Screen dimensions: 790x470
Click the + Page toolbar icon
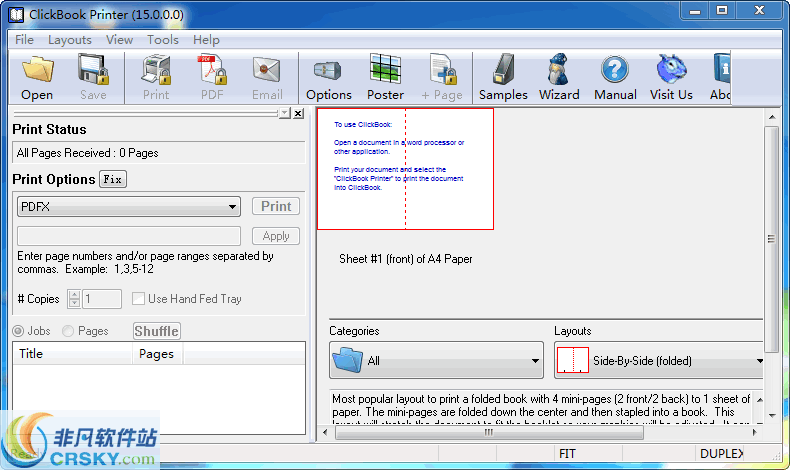[x=443, y=70]
